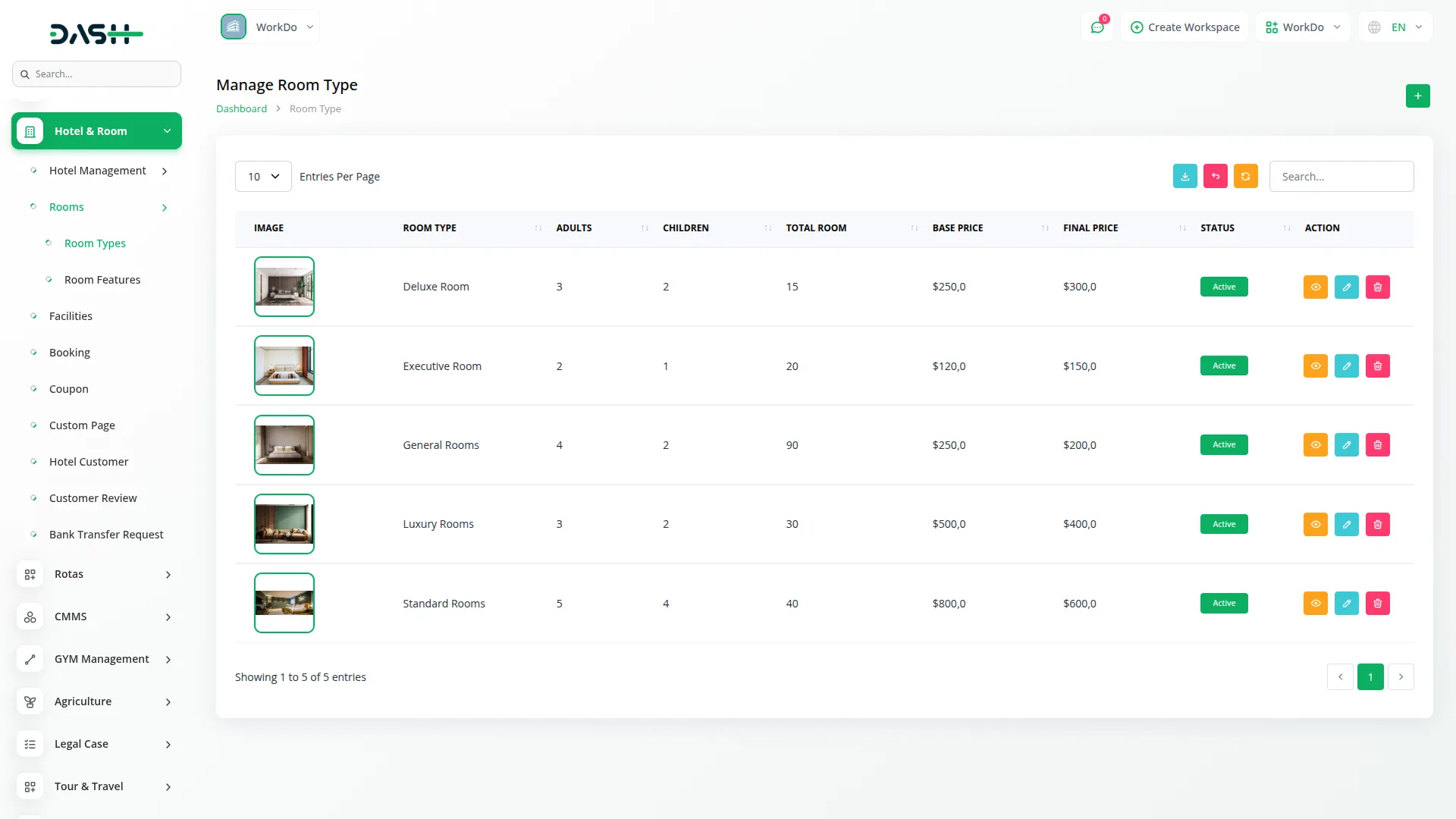The width and height of the screenshot is (1456, 819).
Task: Click the red undo reset icon
Action: coord(1215,176)
